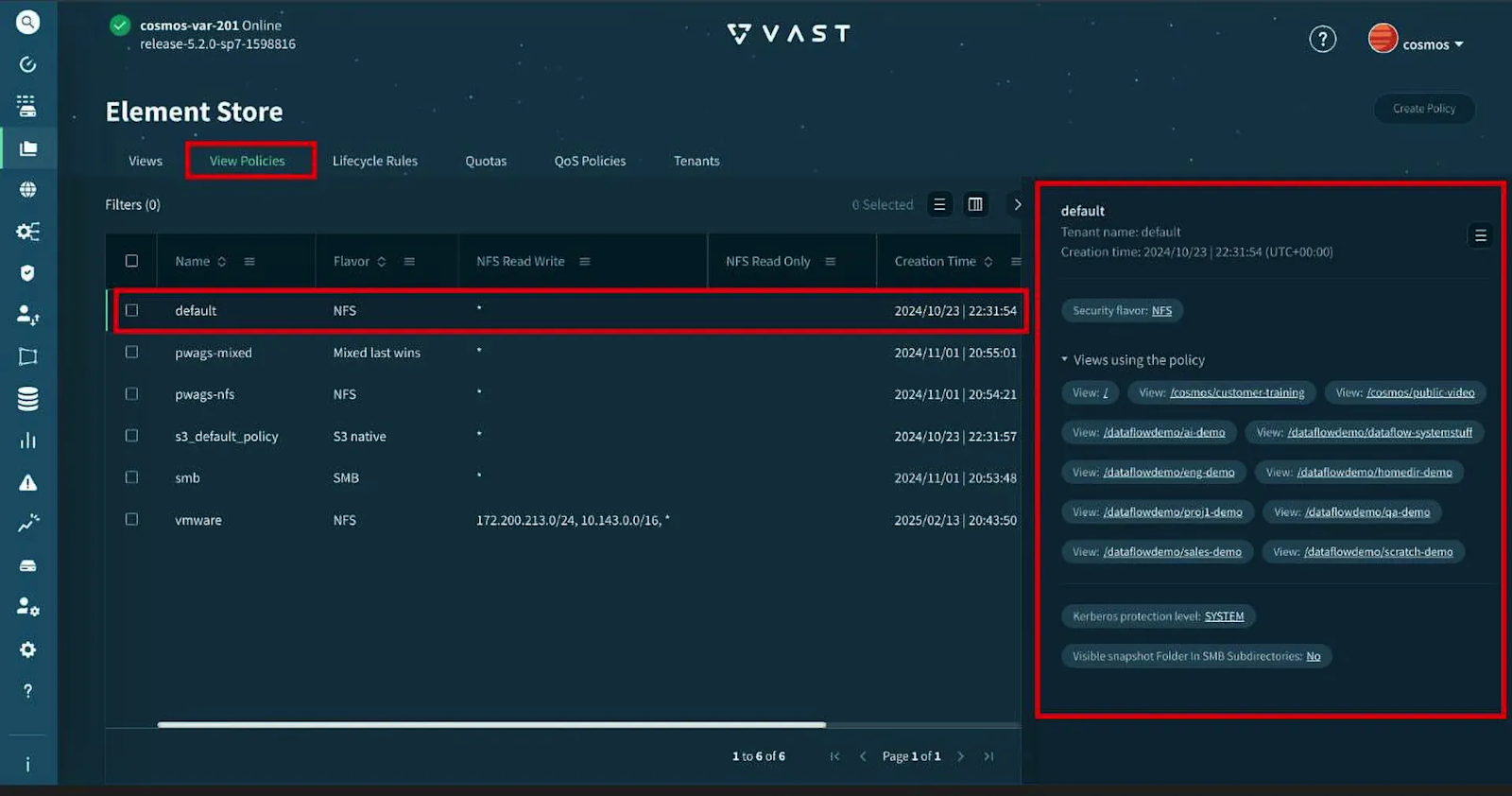Open the default policy details panel menu
Viewport: 1512px width, 796px height.
(x=1481, y=235)
